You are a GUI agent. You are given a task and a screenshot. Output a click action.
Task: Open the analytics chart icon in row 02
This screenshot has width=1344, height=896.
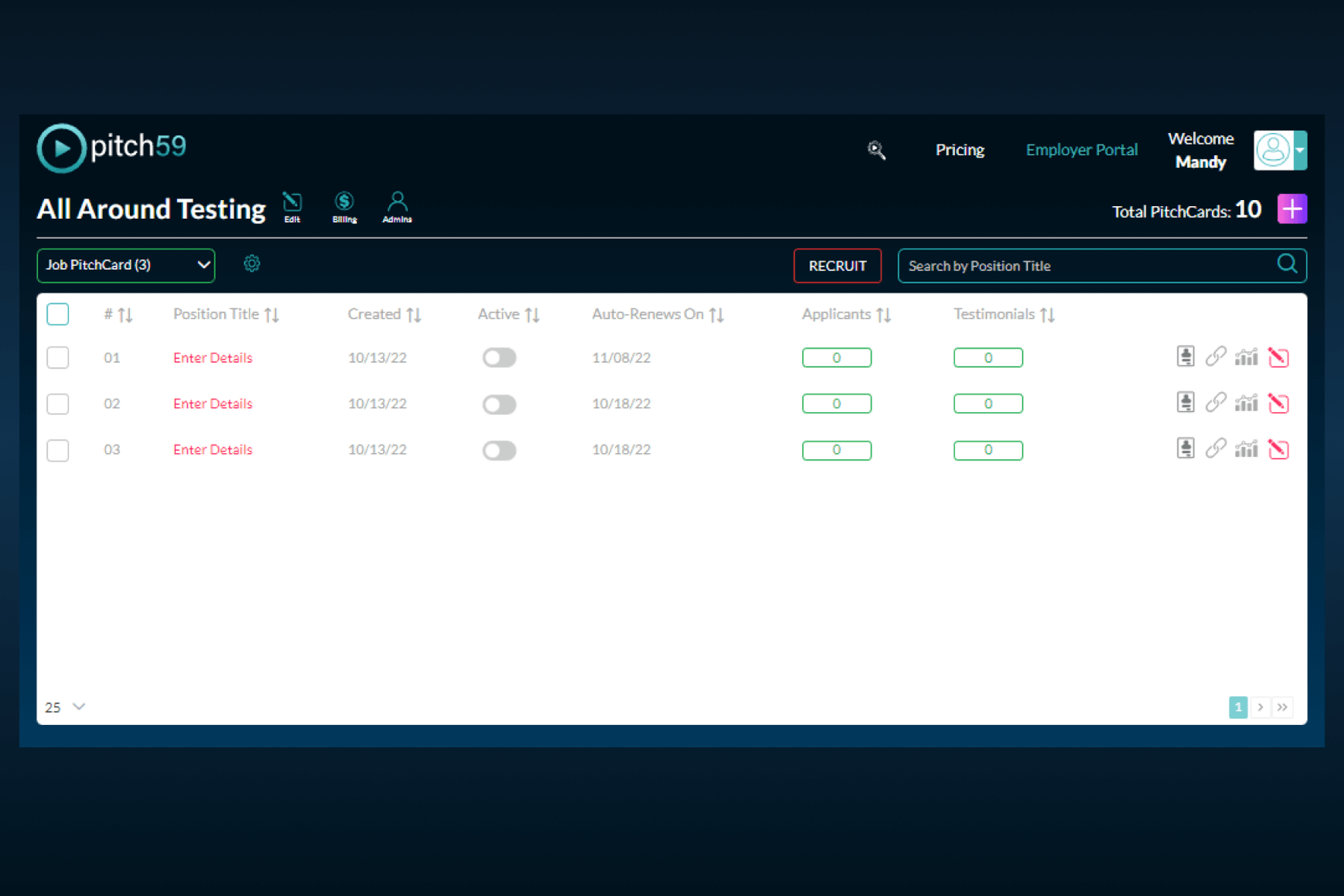coord(1246,403)
